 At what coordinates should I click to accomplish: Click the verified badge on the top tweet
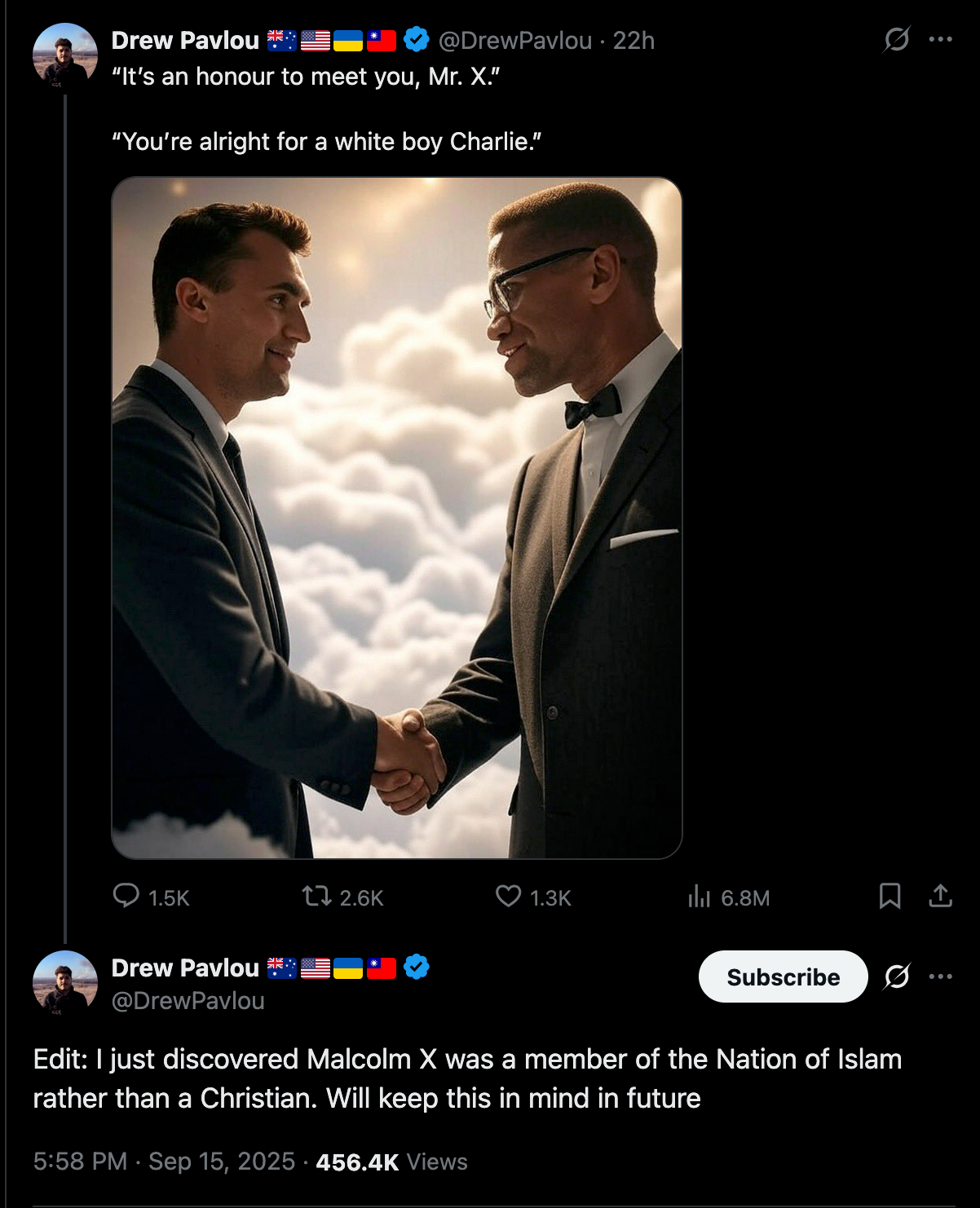pyautogui.click(x=417, y=39)
